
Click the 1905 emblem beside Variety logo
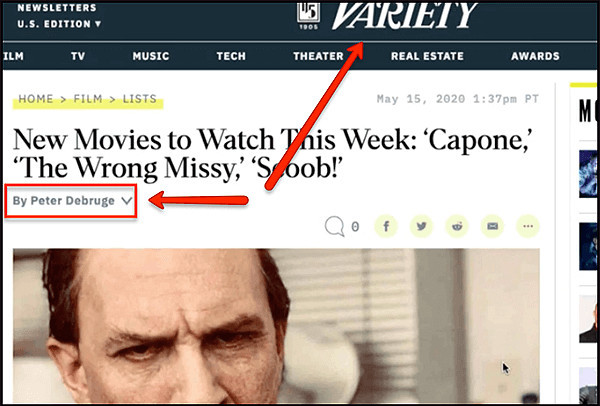308,16
